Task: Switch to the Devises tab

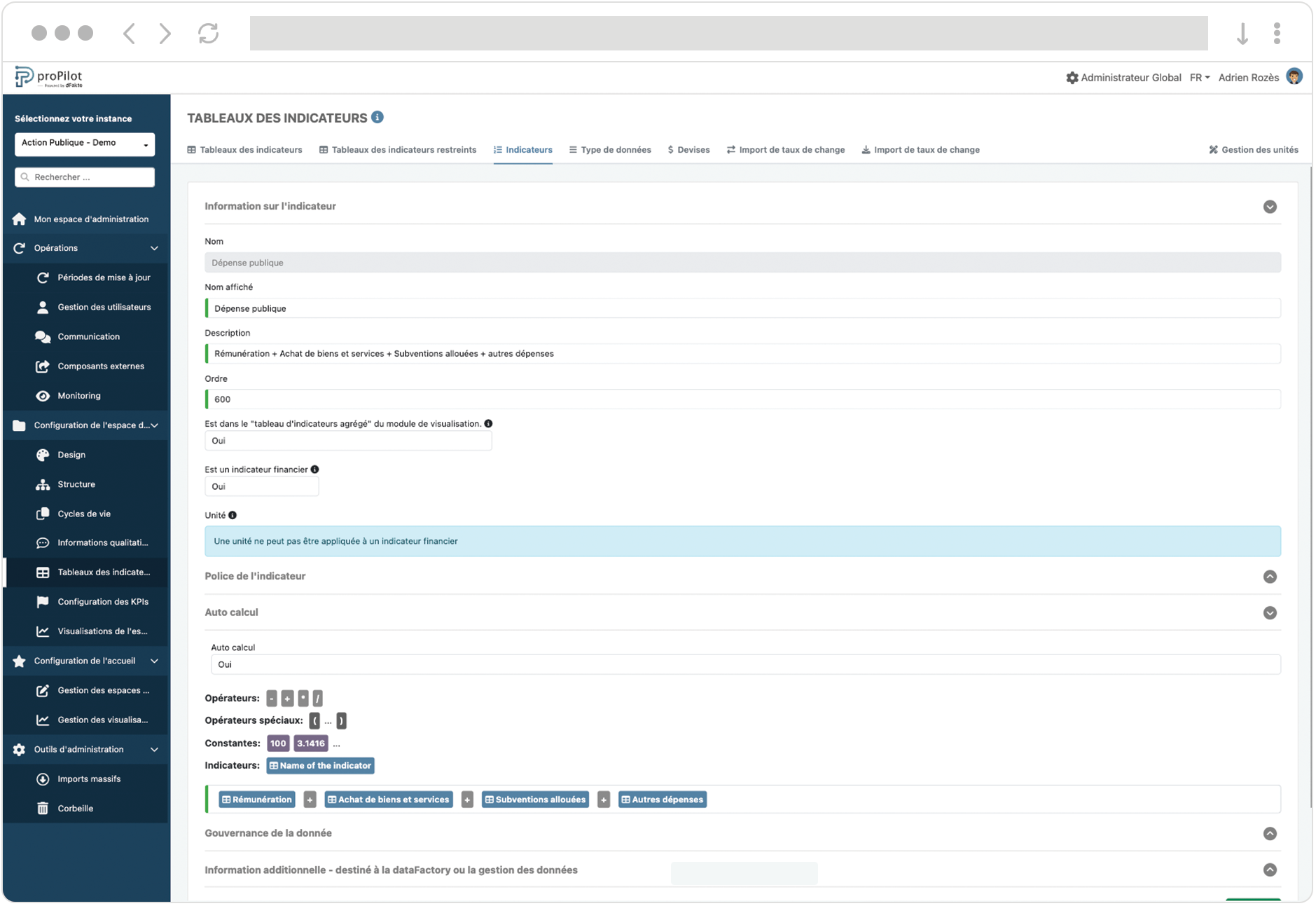Action: click(x=688, y=150)
